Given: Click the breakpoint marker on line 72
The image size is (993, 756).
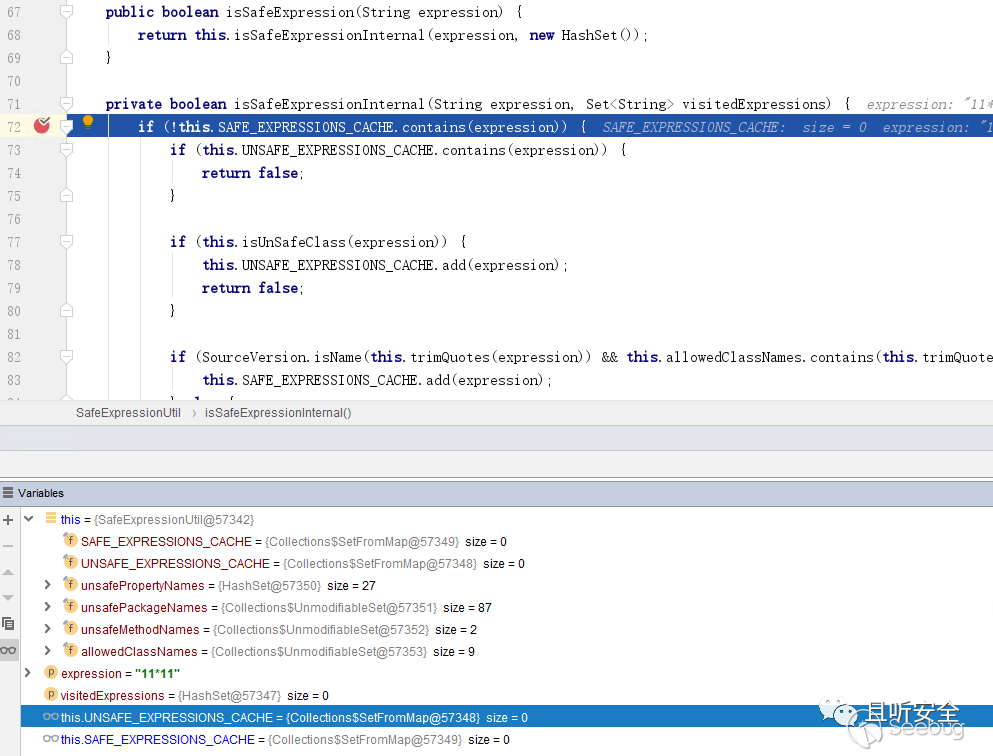Looking at the screenshot, I should click(x=42, y=126).
